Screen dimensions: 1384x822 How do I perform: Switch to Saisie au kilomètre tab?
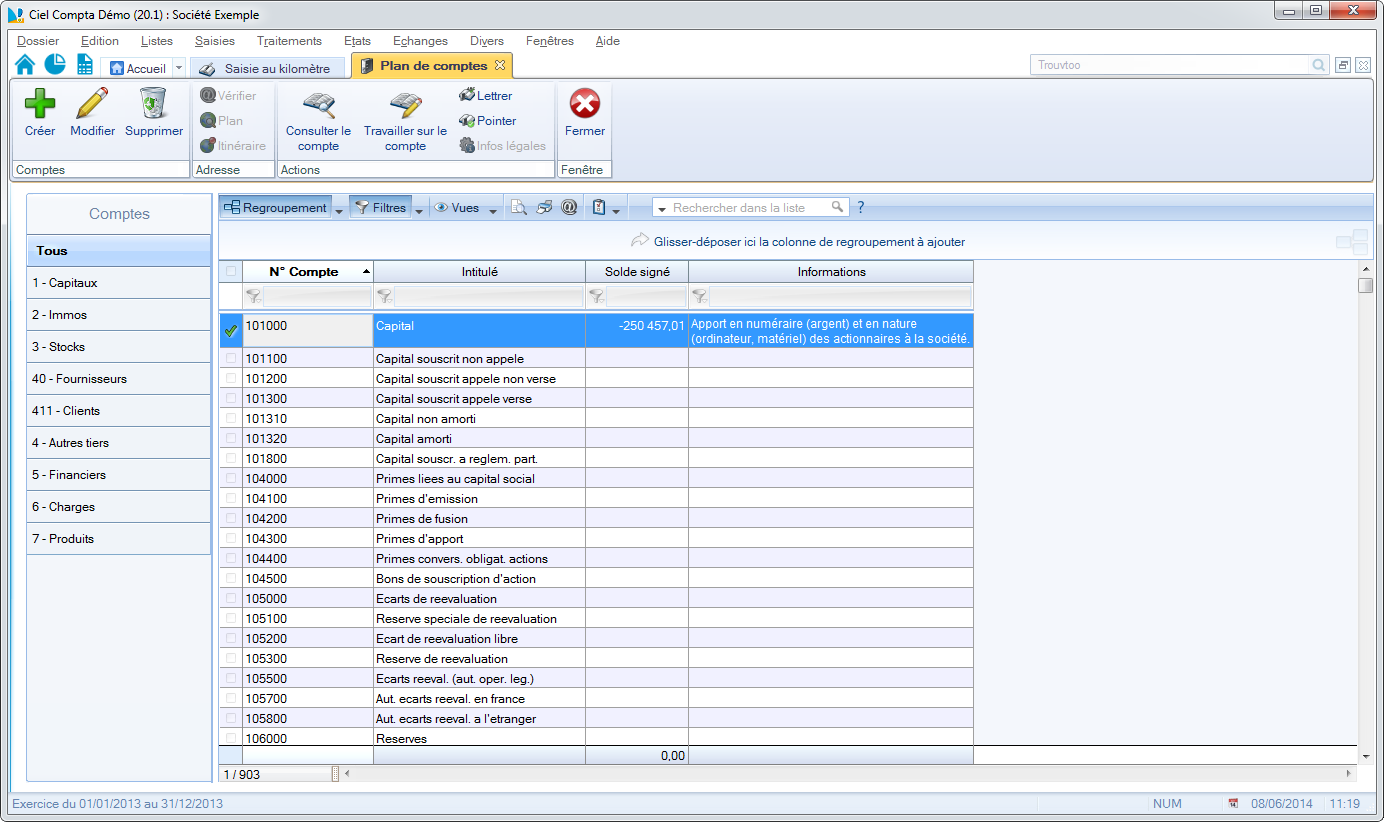point(267,68)
